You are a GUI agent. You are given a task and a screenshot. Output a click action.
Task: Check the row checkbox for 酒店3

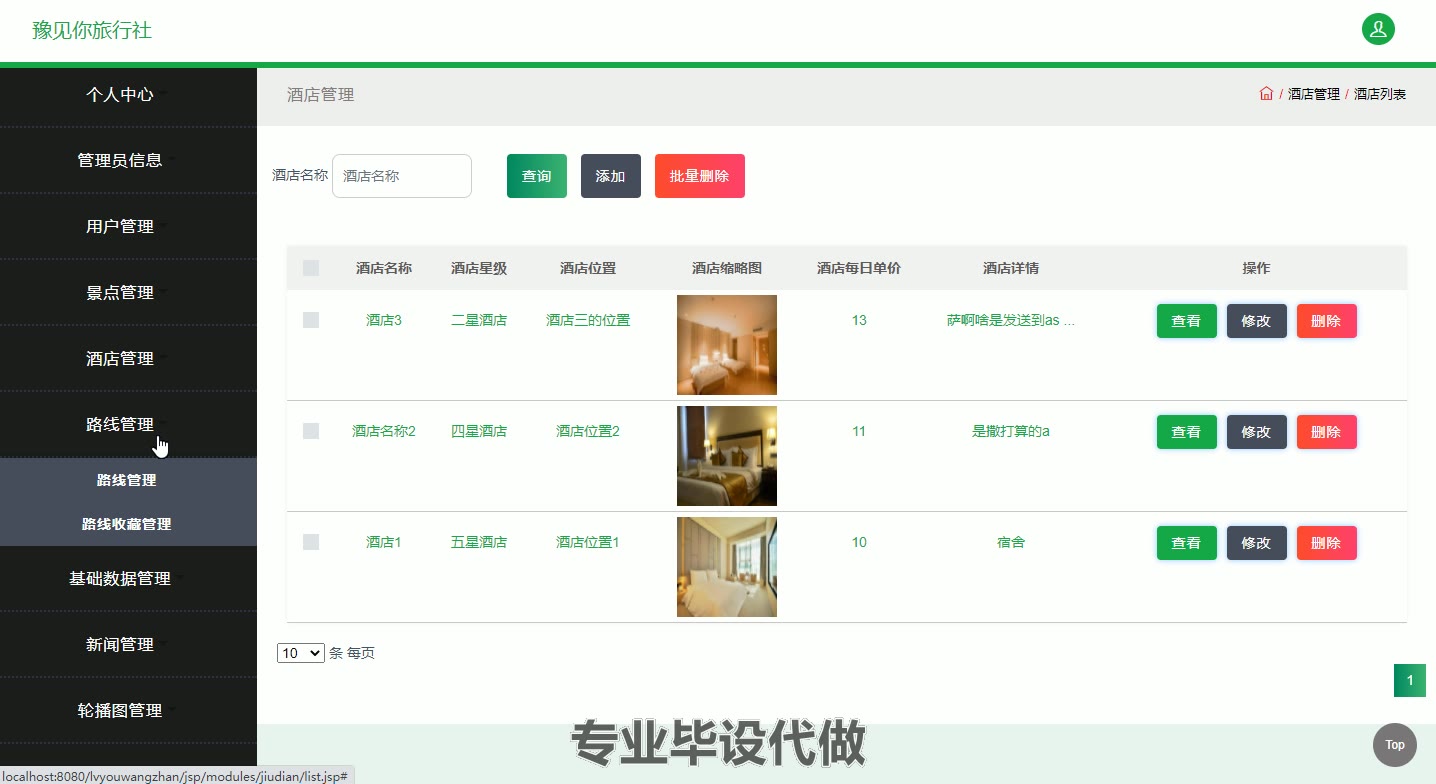click(x=311, y=320)
